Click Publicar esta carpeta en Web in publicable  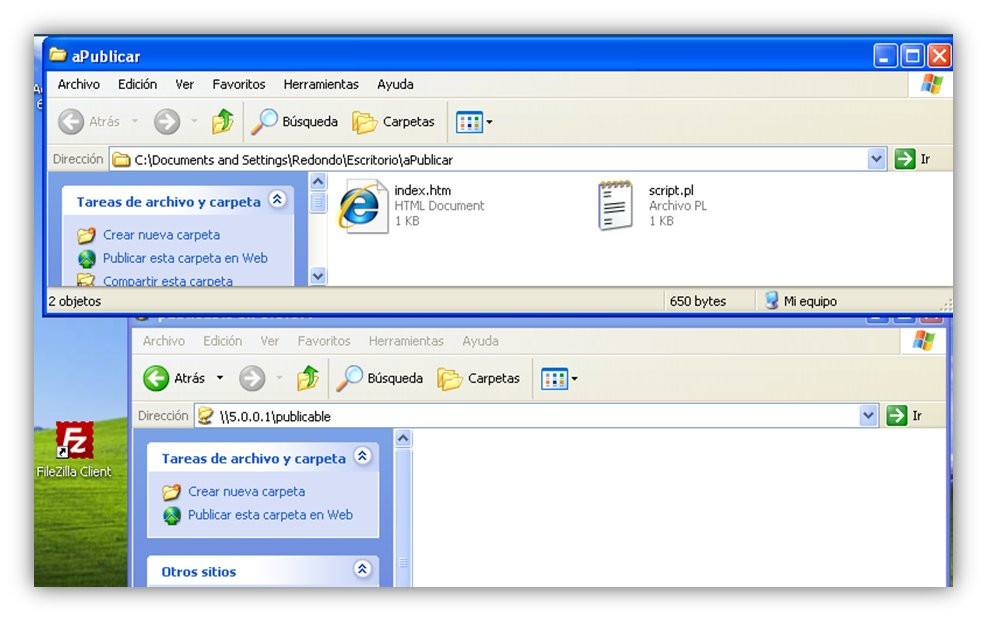coord(270,515)
